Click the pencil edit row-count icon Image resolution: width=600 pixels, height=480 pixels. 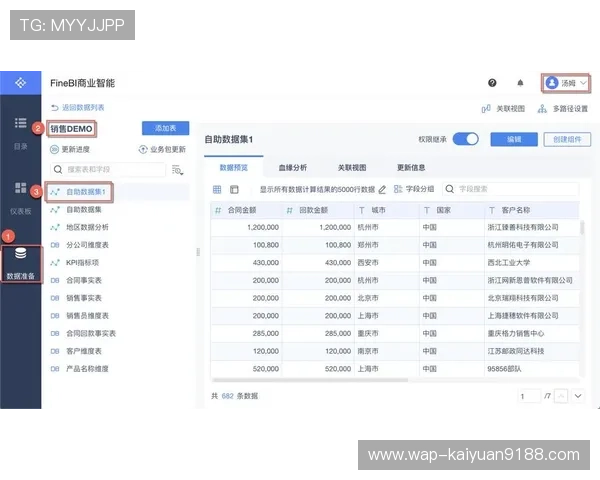coord(382,189)
